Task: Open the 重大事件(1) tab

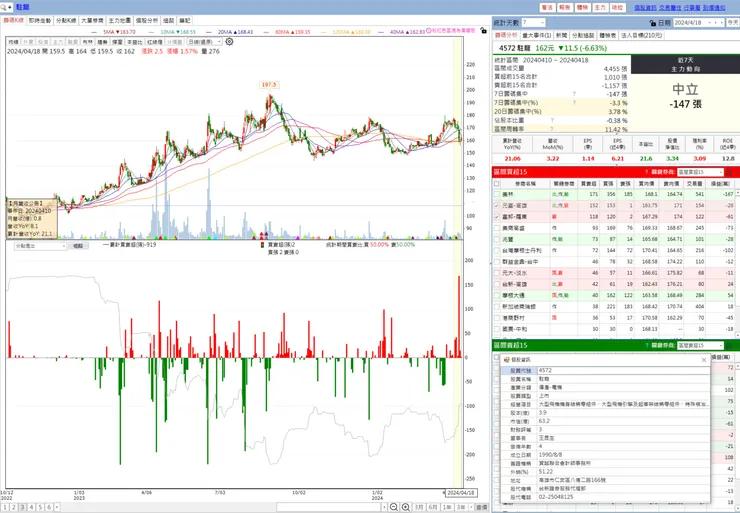Action: [x=537, y=35]
